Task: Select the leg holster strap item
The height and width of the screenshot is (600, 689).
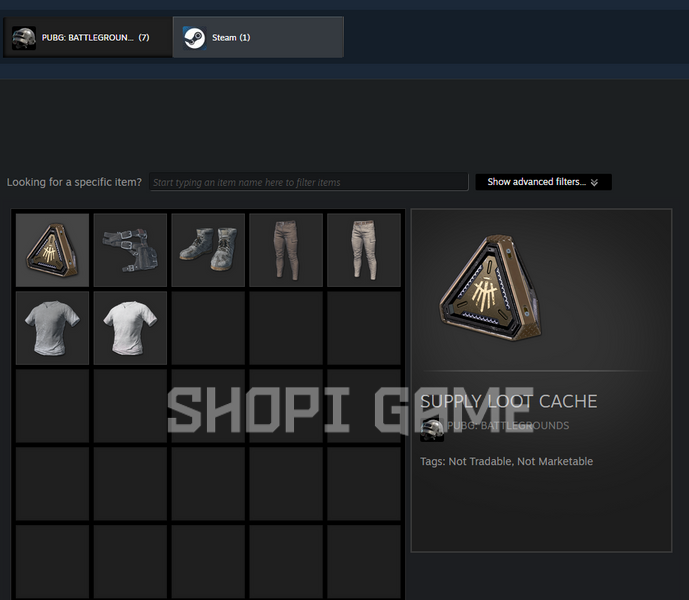Action: (130, 250)
